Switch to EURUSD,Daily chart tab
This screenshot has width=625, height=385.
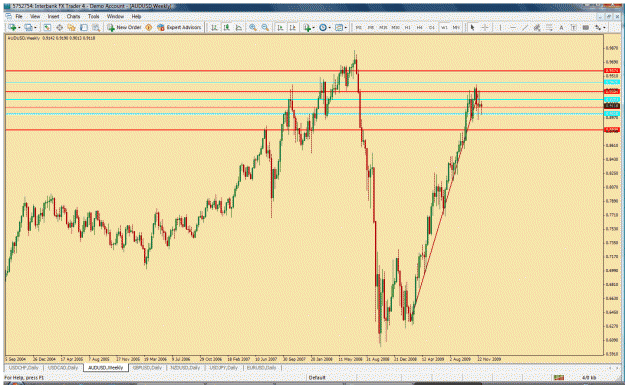pyautogui.click(x=261, y=367)
